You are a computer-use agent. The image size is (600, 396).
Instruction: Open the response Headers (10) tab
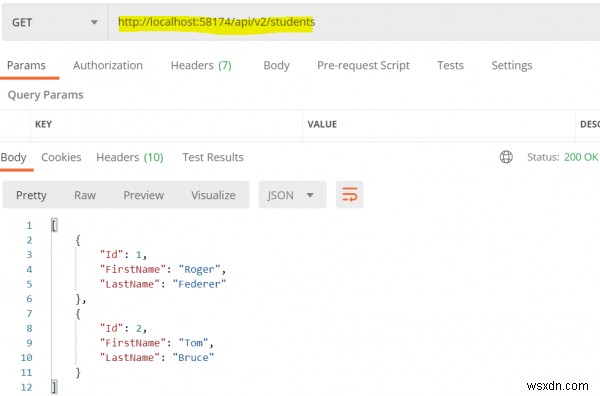point(130,157)
